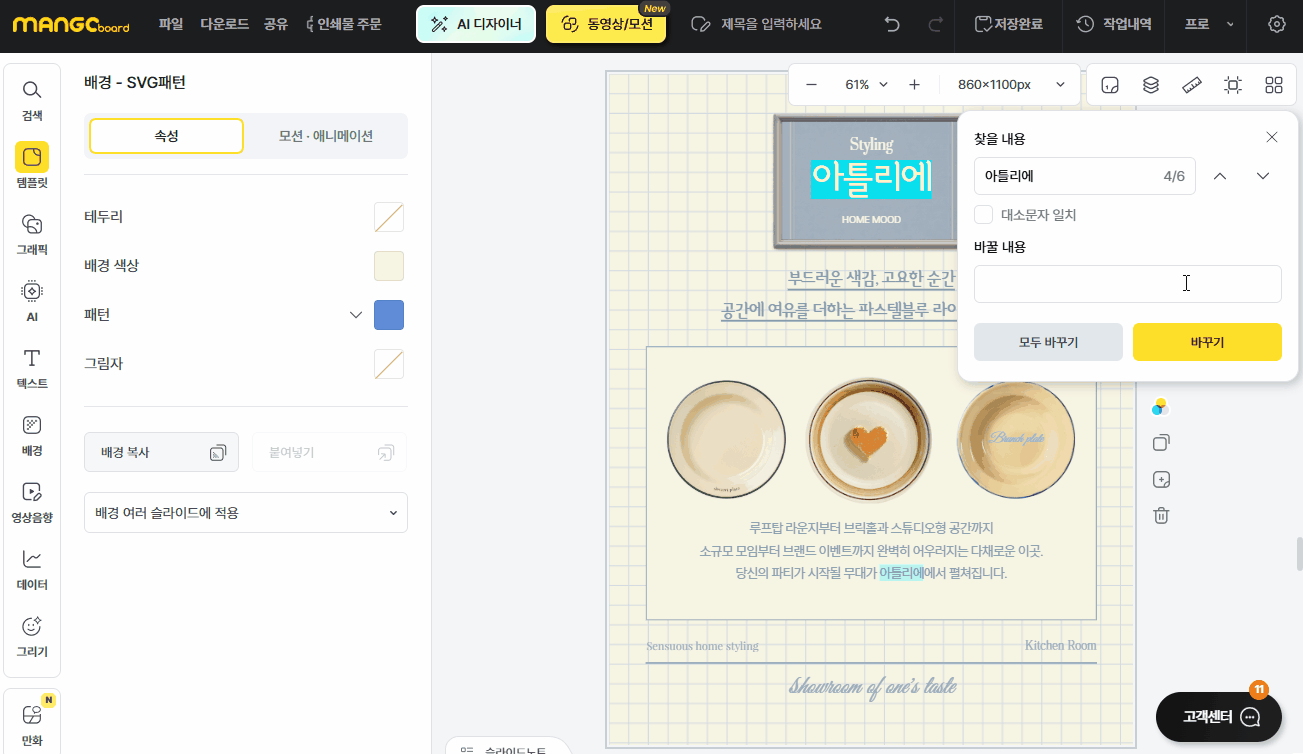Select the 그리기 drawing tool
Viewport: 1303px width, 754px height.
tap(32, 635)
